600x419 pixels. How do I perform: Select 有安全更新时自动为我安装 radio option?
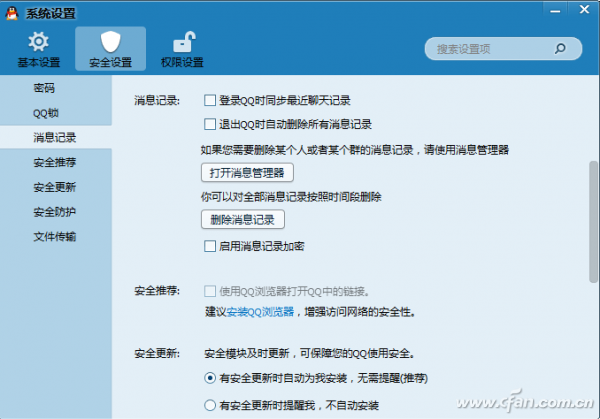[210, 378]
